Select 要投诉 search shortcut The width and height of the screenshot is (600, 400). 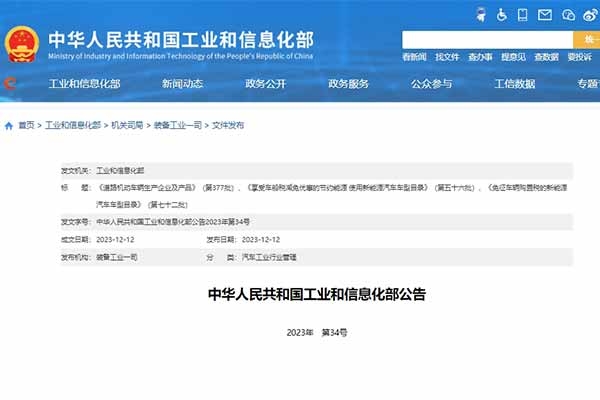tap(580, 57)
